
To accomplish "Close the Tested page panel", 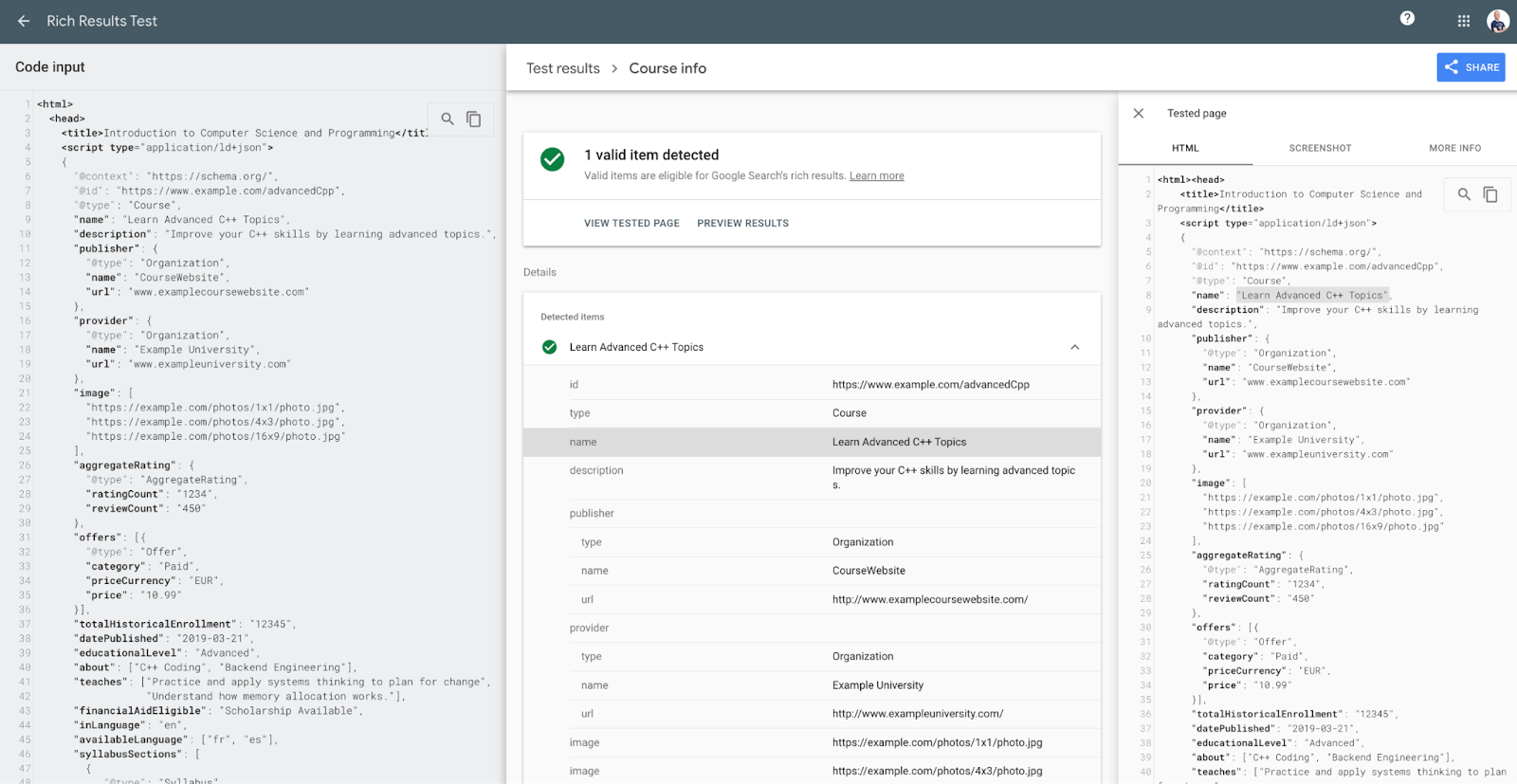I will coord(1139,114).
